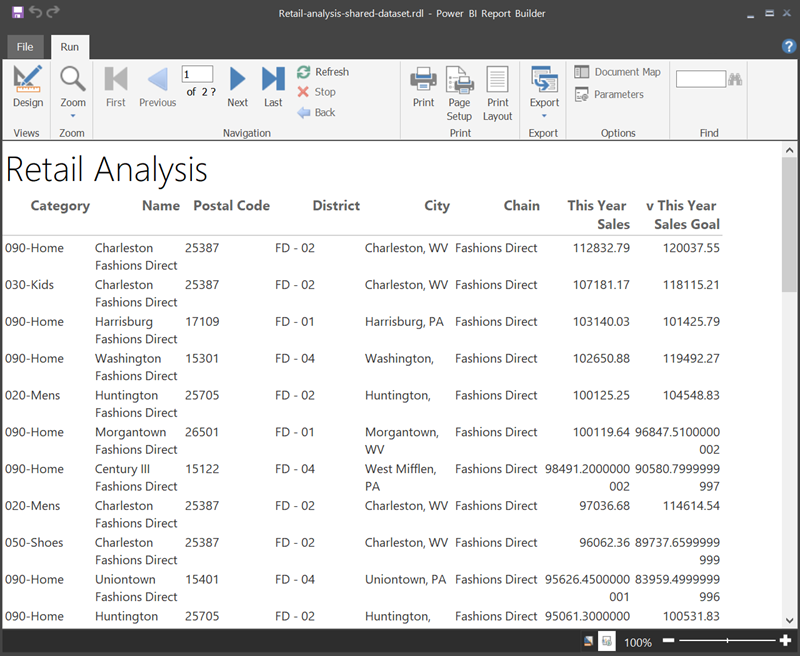The image size is (800, 656).
Task: Toggle the Document Map pane
Action: click(x=617, y=72)
